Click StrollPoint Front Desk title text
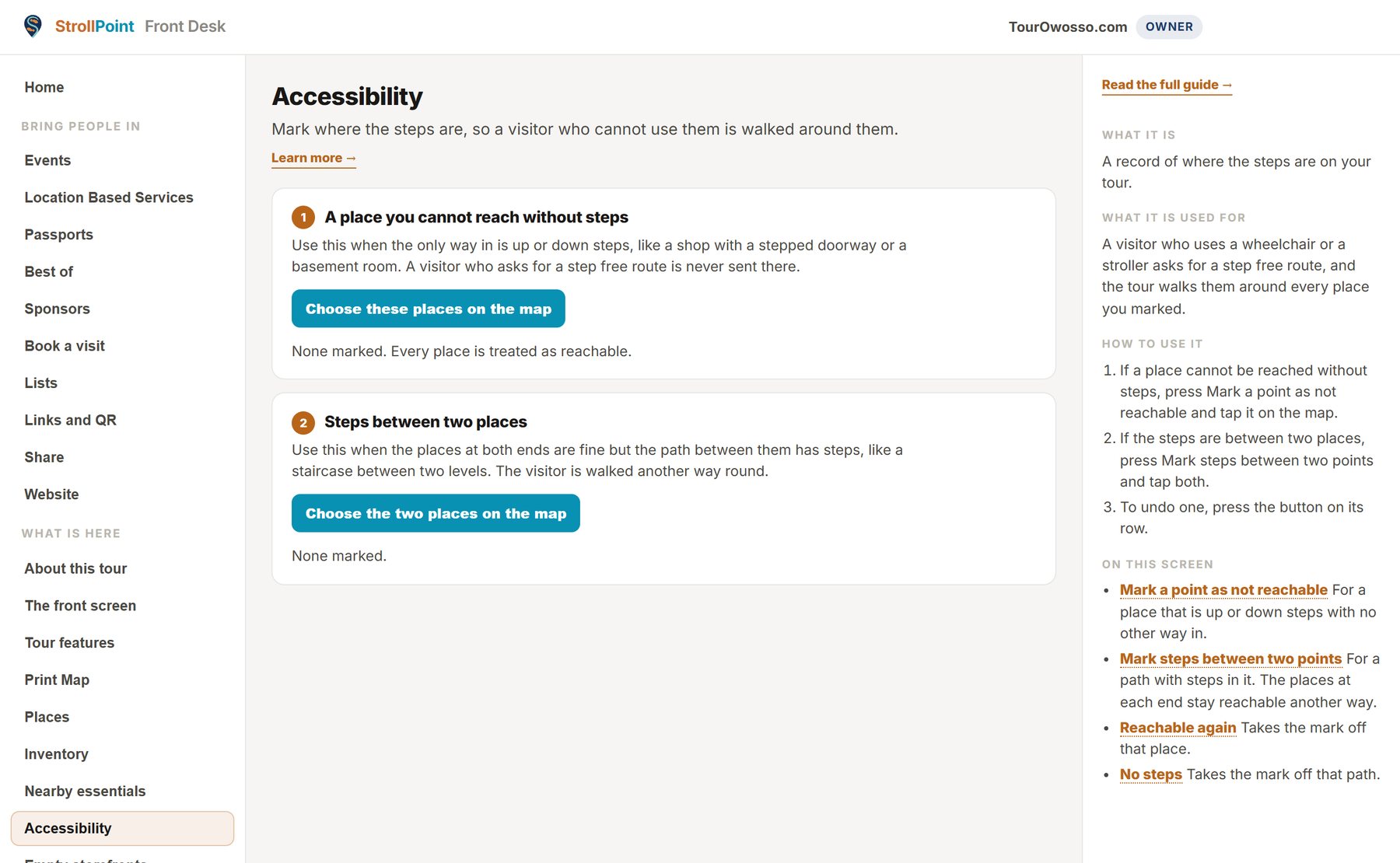This screenshot has width=1400, height=863. click(140, 26)
